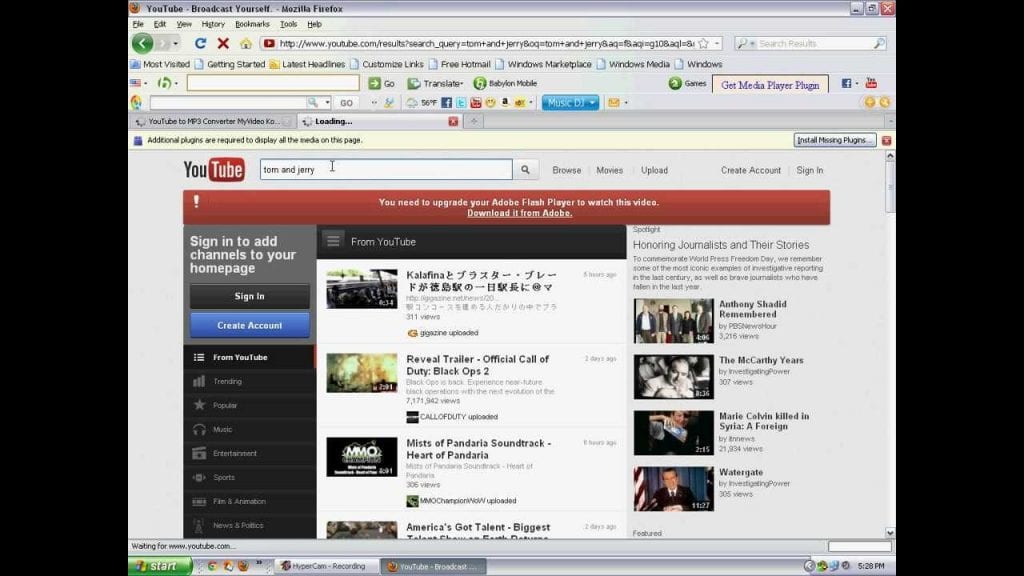Click the Windows Start button
Viewport: 1024px width, 576px height.
coord(158,566)
